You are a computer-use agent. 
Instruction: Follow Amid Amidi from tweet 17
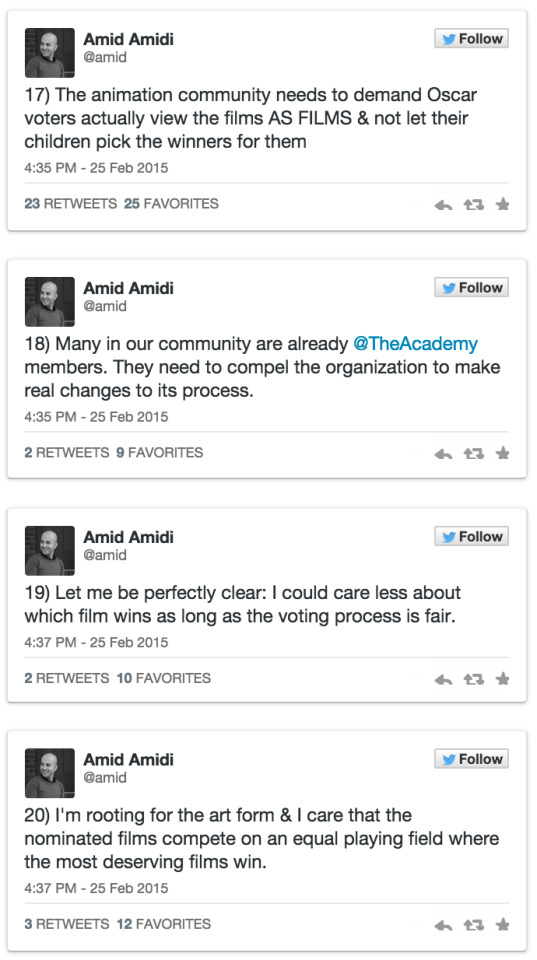pos(471,39)
